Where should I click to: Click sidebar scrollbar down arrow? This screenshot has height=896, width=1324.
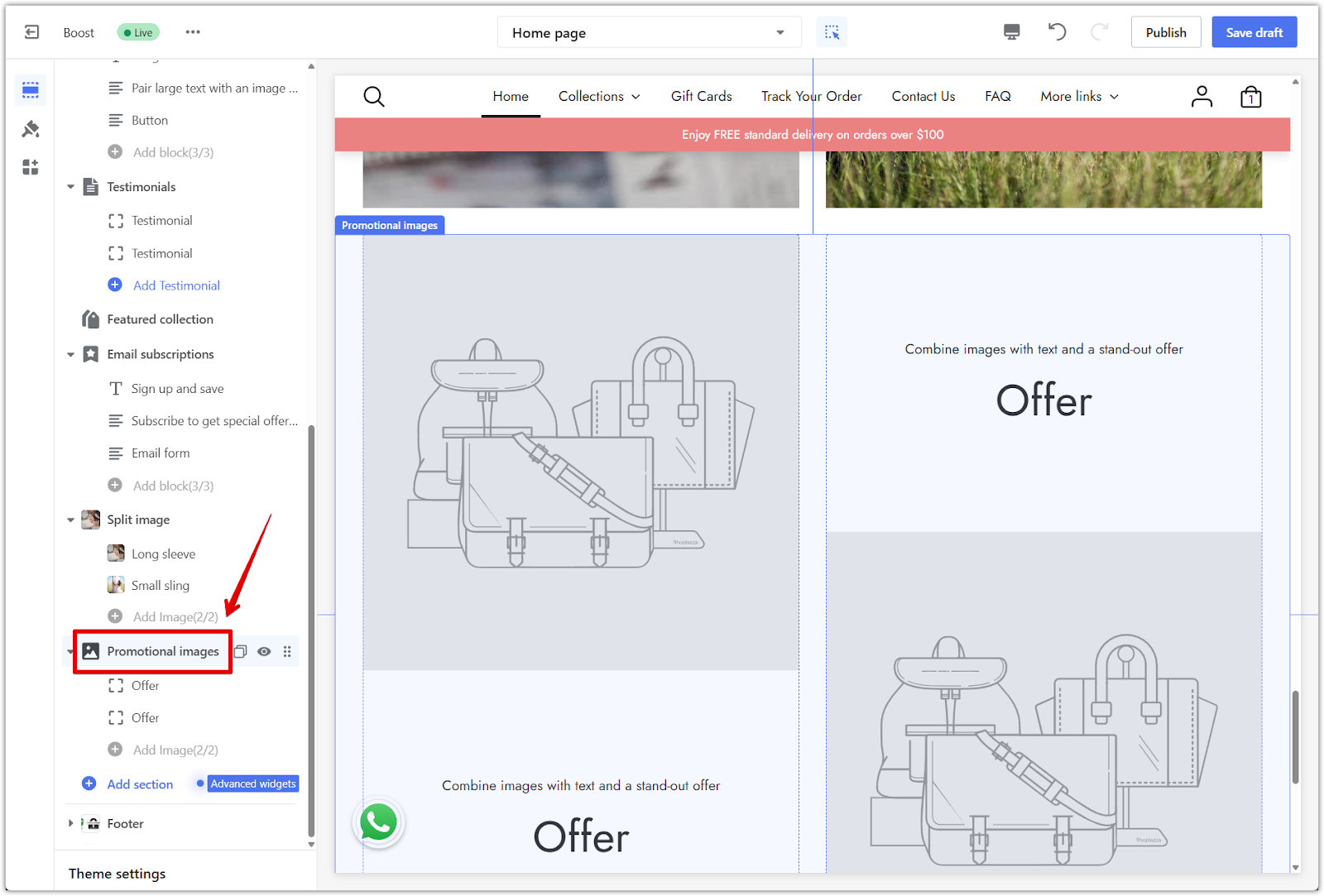click(311, 845)
